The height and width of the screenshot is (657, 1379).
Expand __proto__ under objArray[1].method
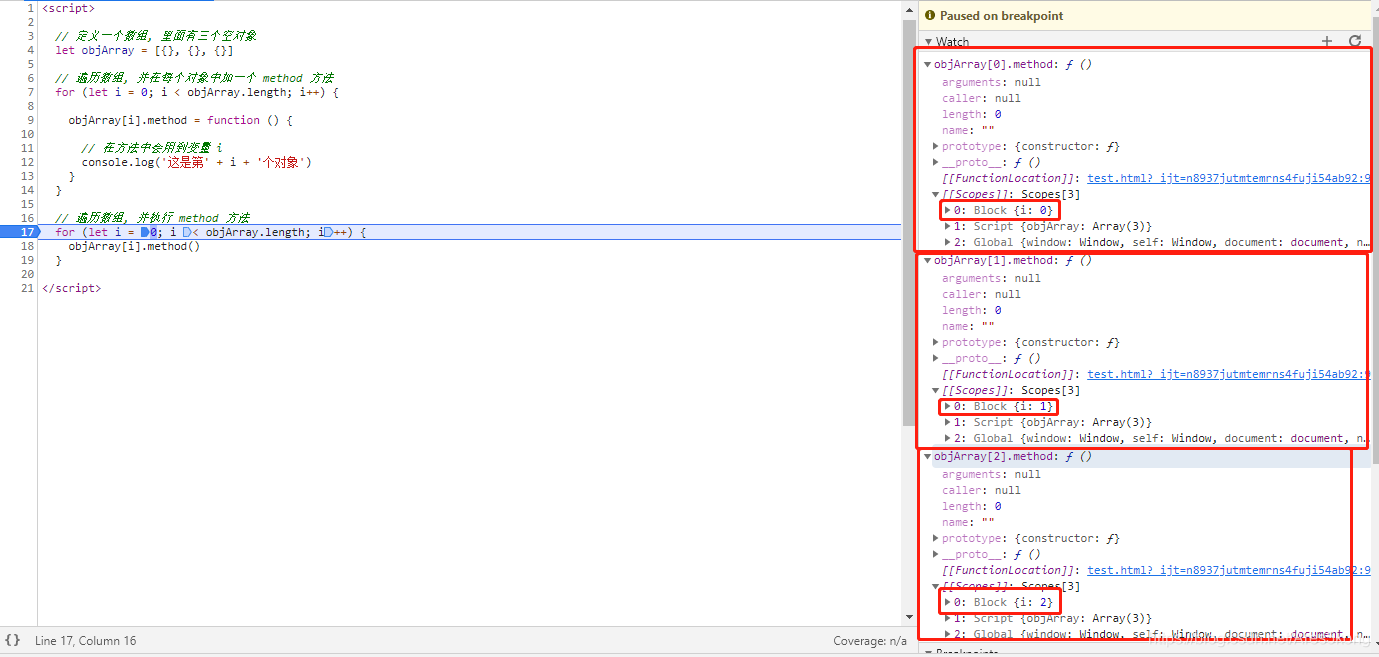tap(936, 358)
